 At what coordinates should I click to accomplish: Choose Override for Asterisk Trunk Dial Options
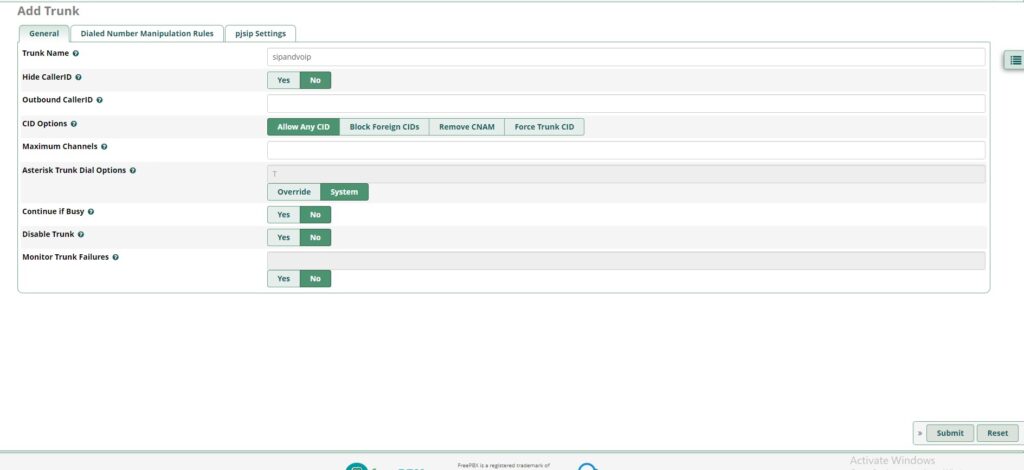click(x=294, y=192)
